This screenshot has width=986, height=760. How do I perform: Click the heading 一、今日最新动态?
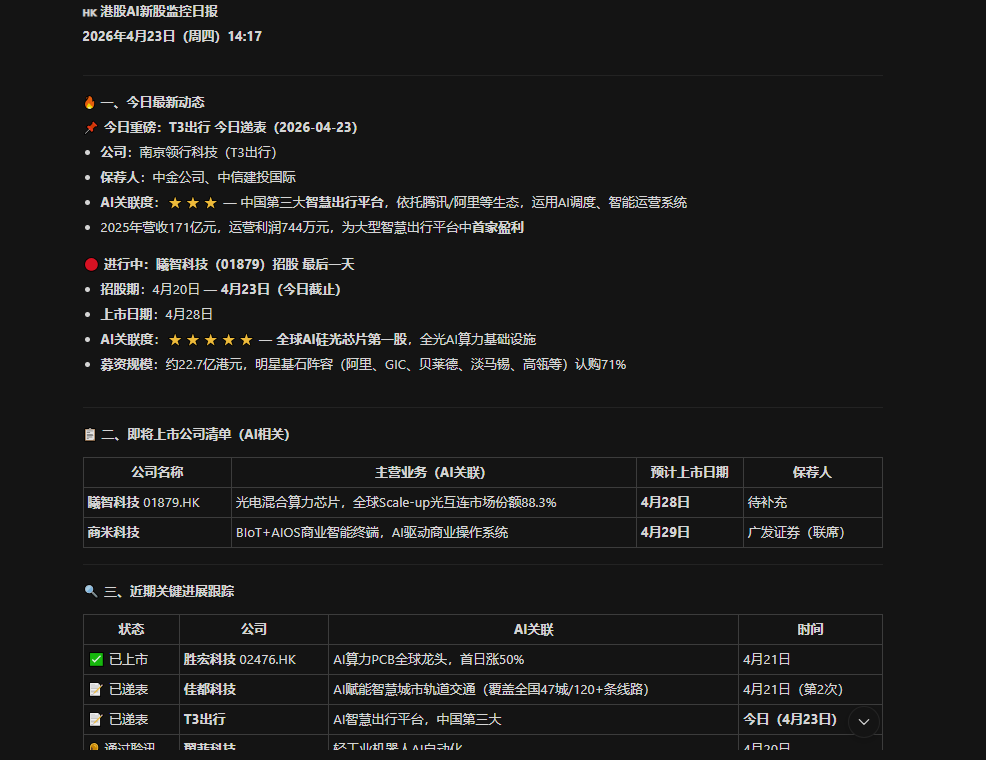153,102
